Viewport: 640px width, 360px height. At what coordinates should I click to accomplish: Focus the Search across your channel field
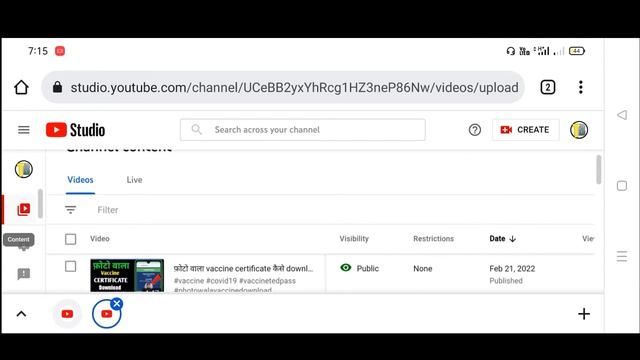[303, 130]
